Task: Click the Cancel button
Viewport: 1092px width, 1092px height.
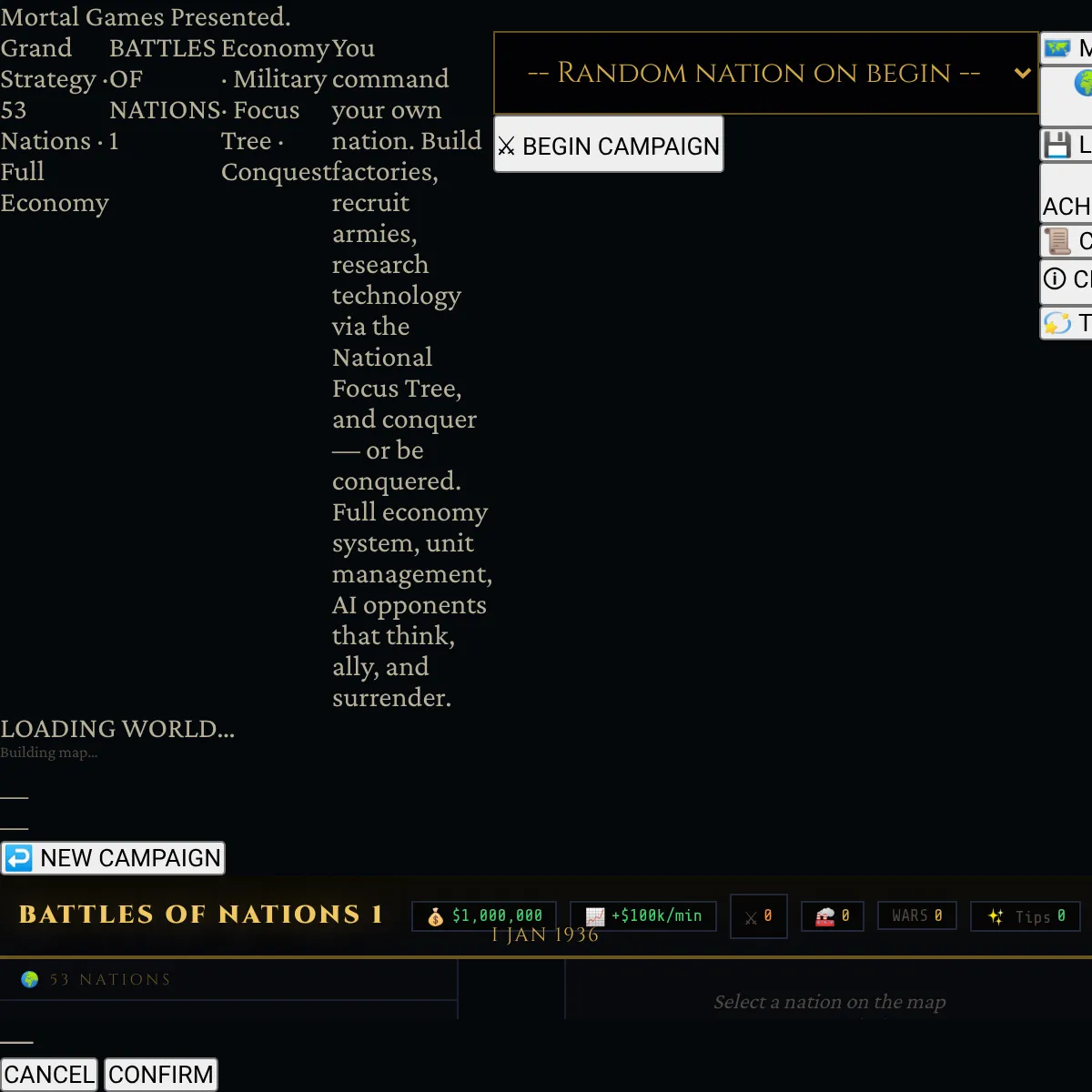Action: 49,1075
